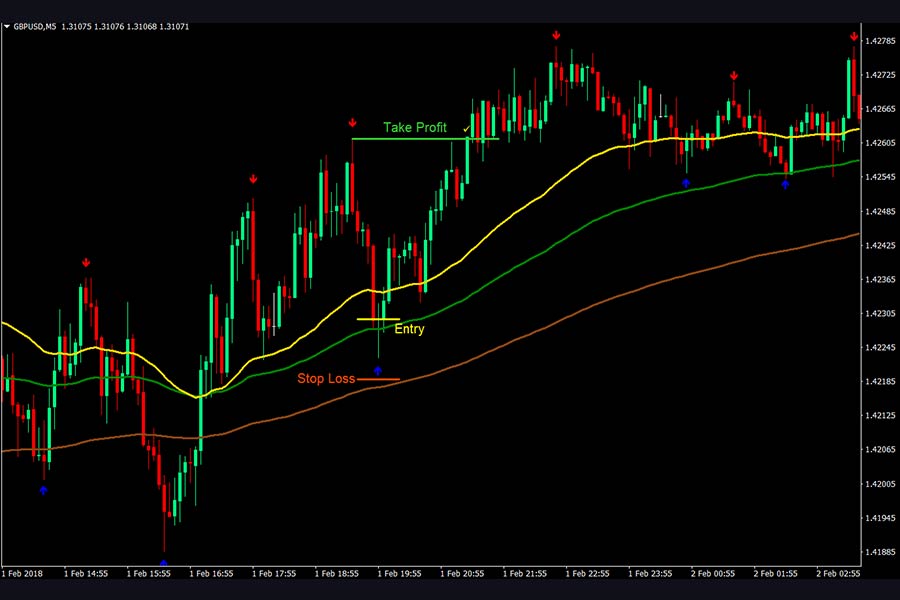The width and height of the screenshot is (900, 600).
Task: Click the 1.42365 price axis label
Action: point(880,279)
